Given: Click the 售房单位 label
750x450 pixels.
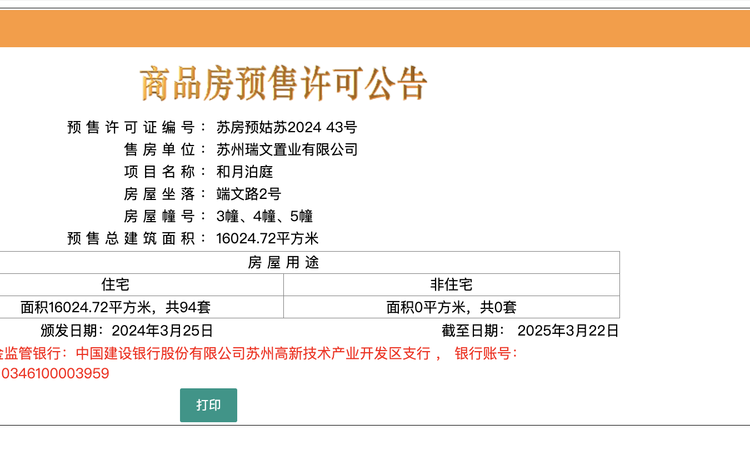Looking at the screenshot, I should pyautogui.click(x=165, y=150).
